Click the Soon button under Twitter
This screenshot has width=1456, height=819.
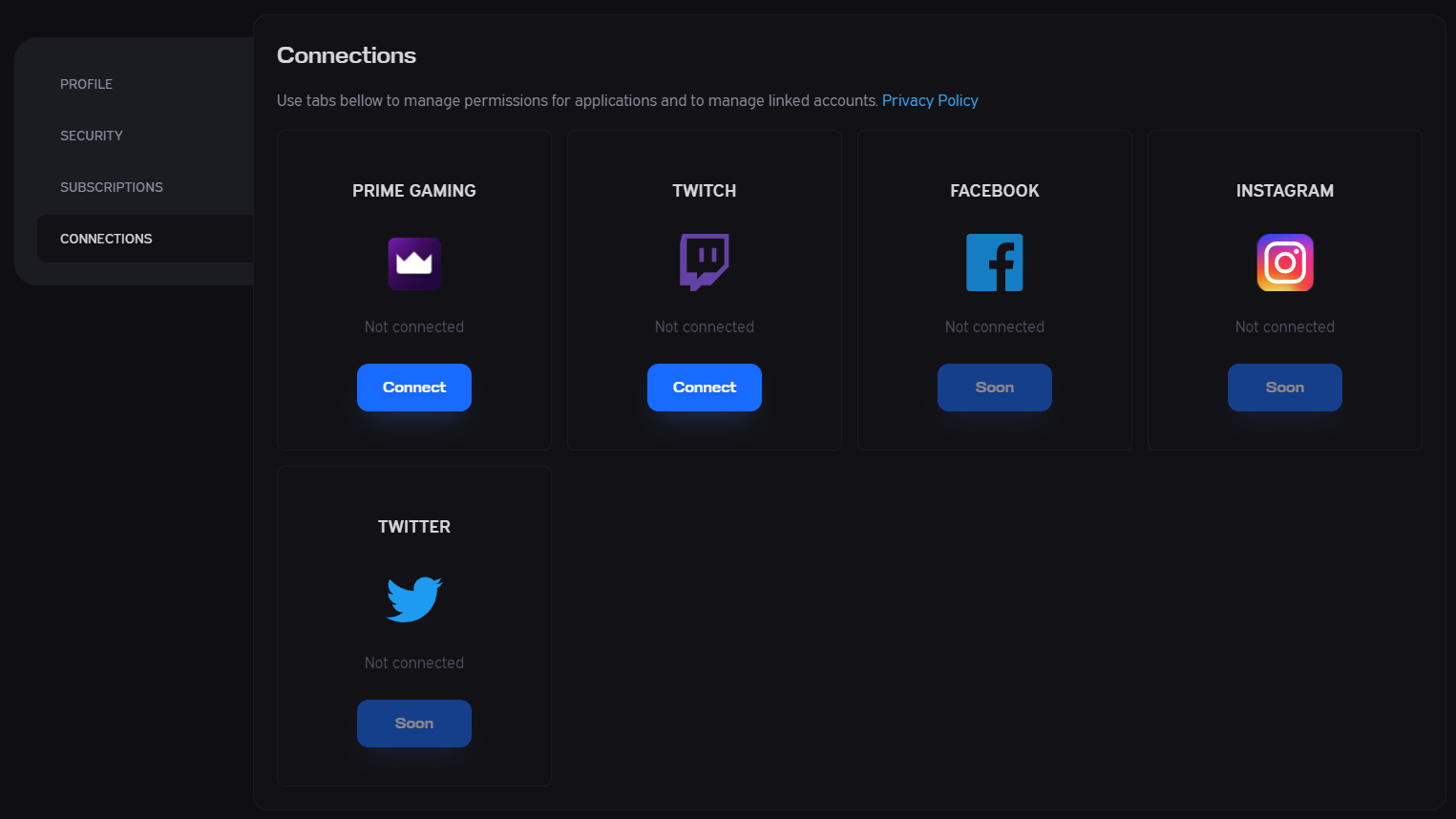click(414, 724)
